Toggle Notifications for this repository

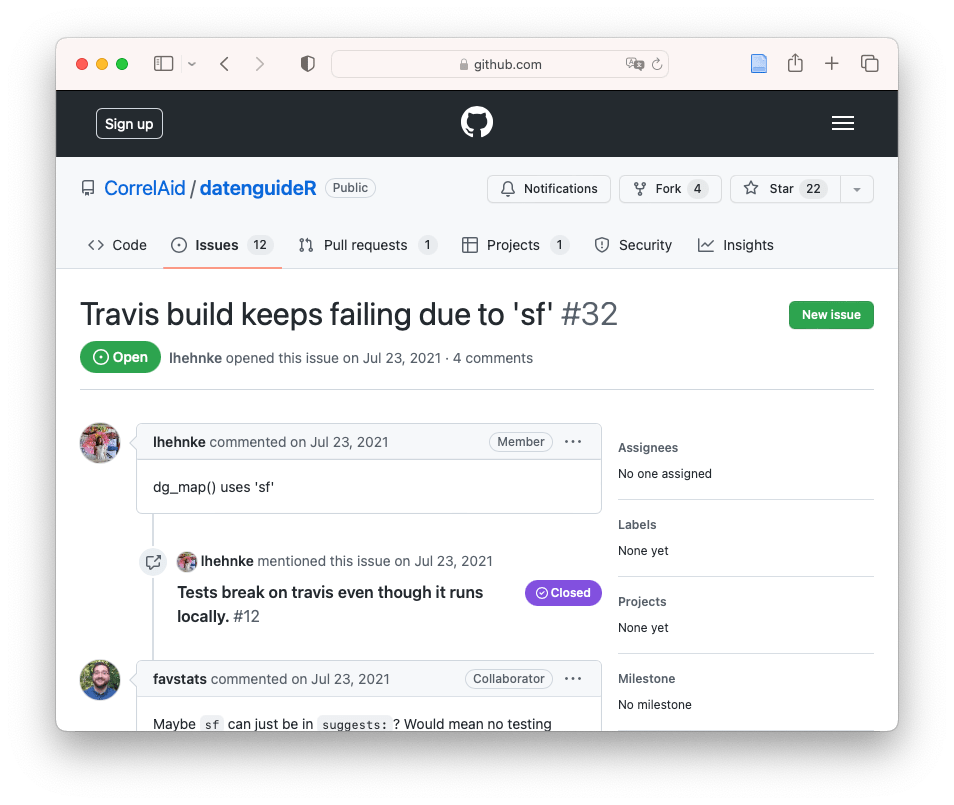coord(549,189)
